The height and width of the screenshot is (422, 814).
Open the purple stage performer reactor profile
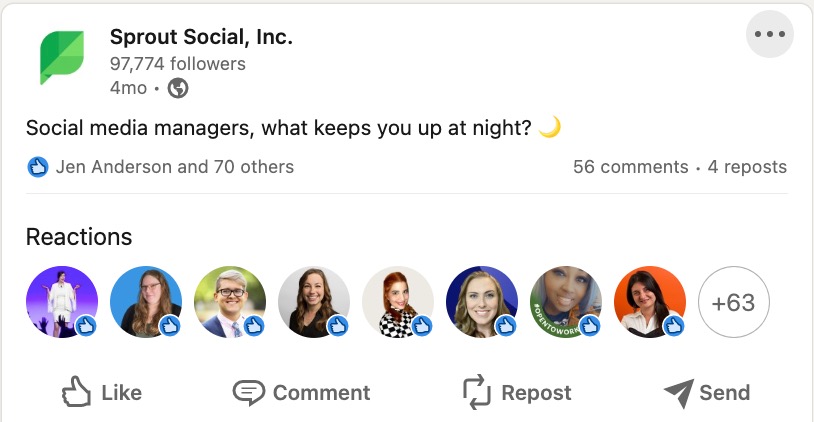pyautogui.click(x=61, y=302)
